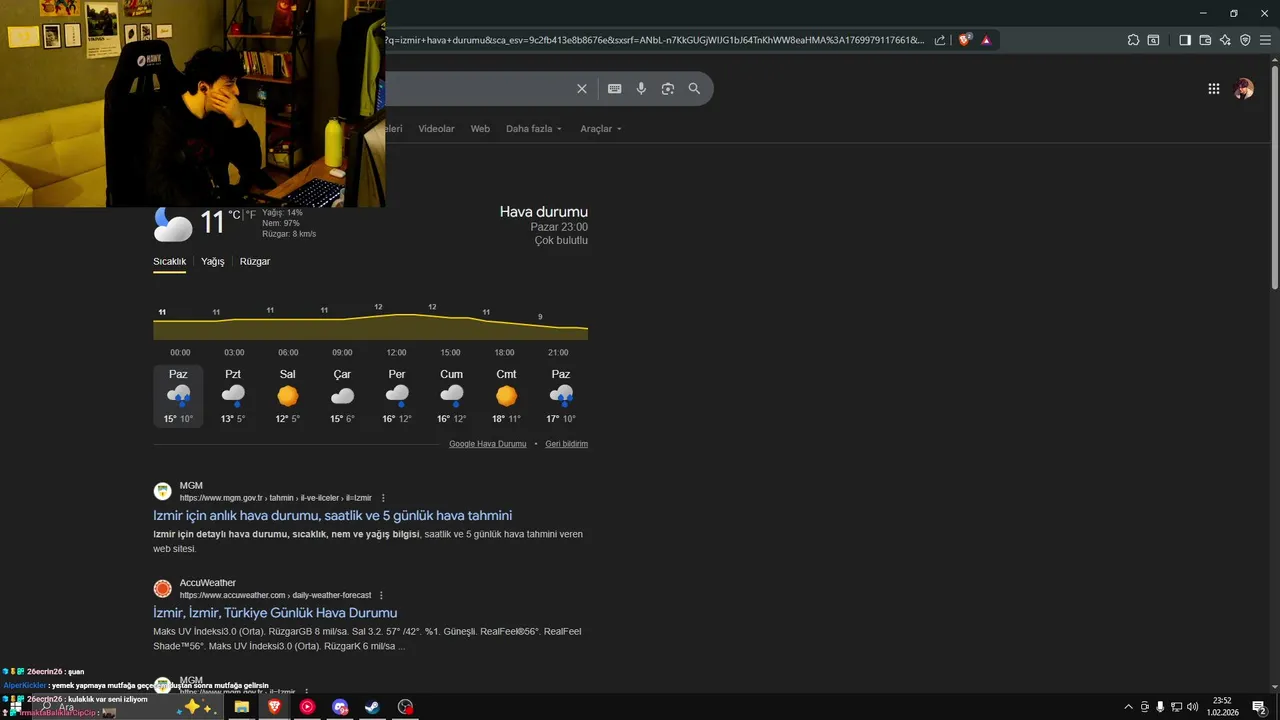Open the Google Hava Durumu link

487,444
